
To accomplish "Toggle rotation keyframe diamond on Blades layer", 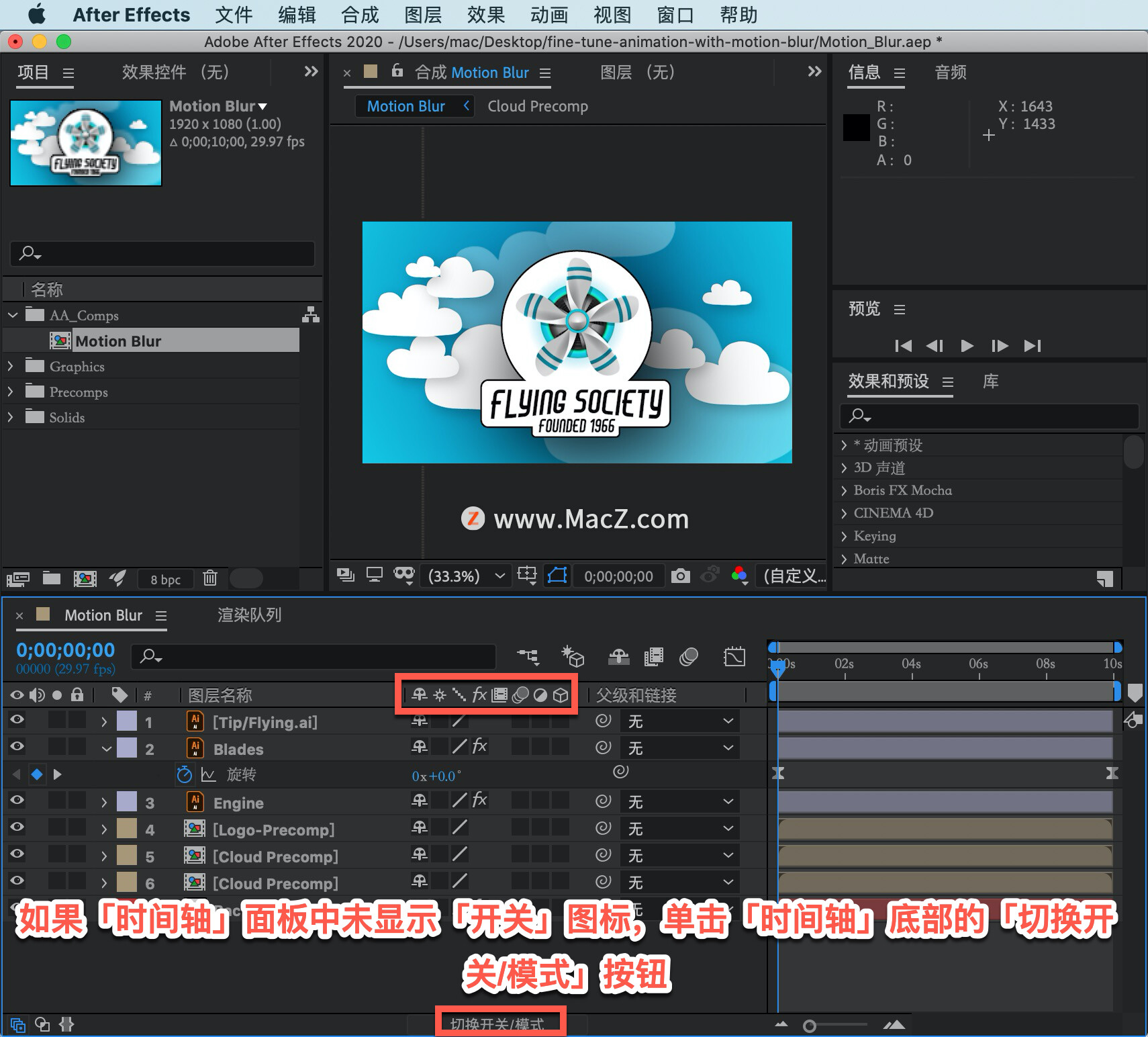I will (37, 774).
